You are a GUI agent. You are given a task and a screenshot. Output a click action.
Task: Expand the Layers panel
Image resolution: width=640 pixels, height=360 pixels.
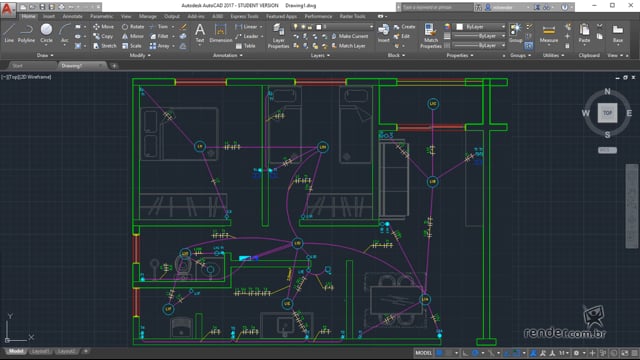[x=320, y=55]
